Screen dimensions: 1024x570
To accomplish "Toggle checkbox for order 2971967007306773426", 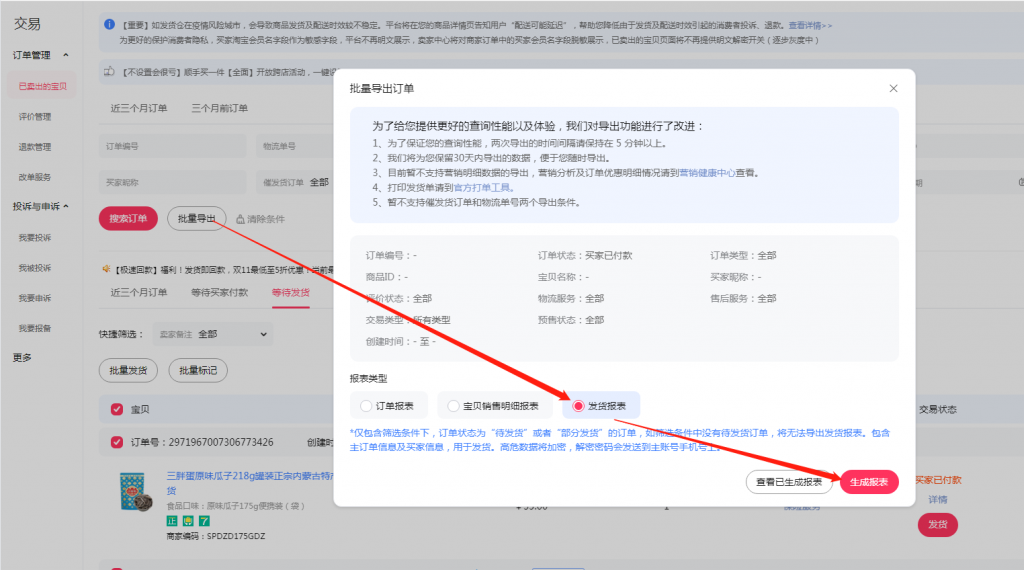I will 117,442.
